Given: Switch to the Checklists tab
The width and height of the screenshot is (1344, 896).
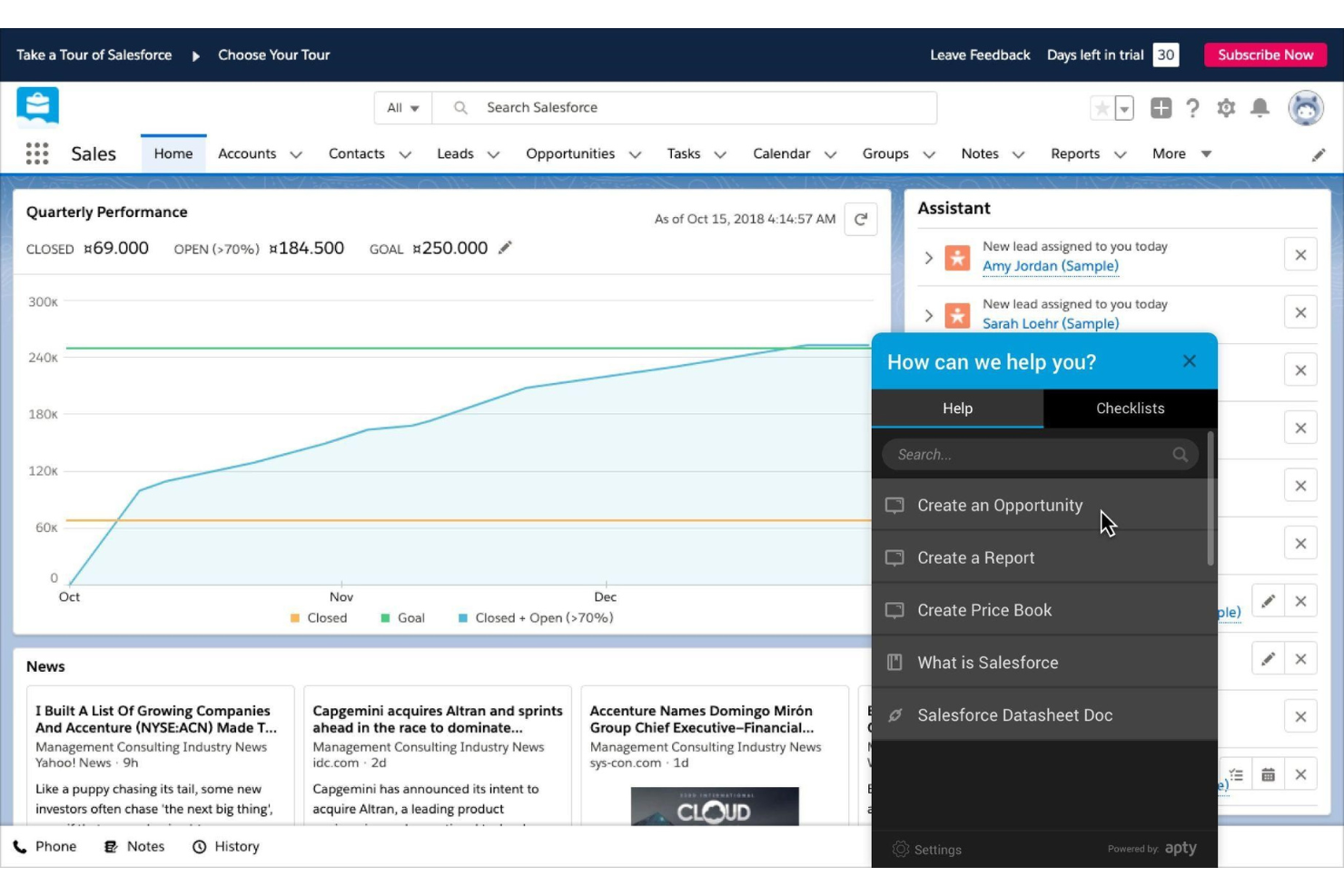Looking at the screenshot, I should click(1130, 409).
